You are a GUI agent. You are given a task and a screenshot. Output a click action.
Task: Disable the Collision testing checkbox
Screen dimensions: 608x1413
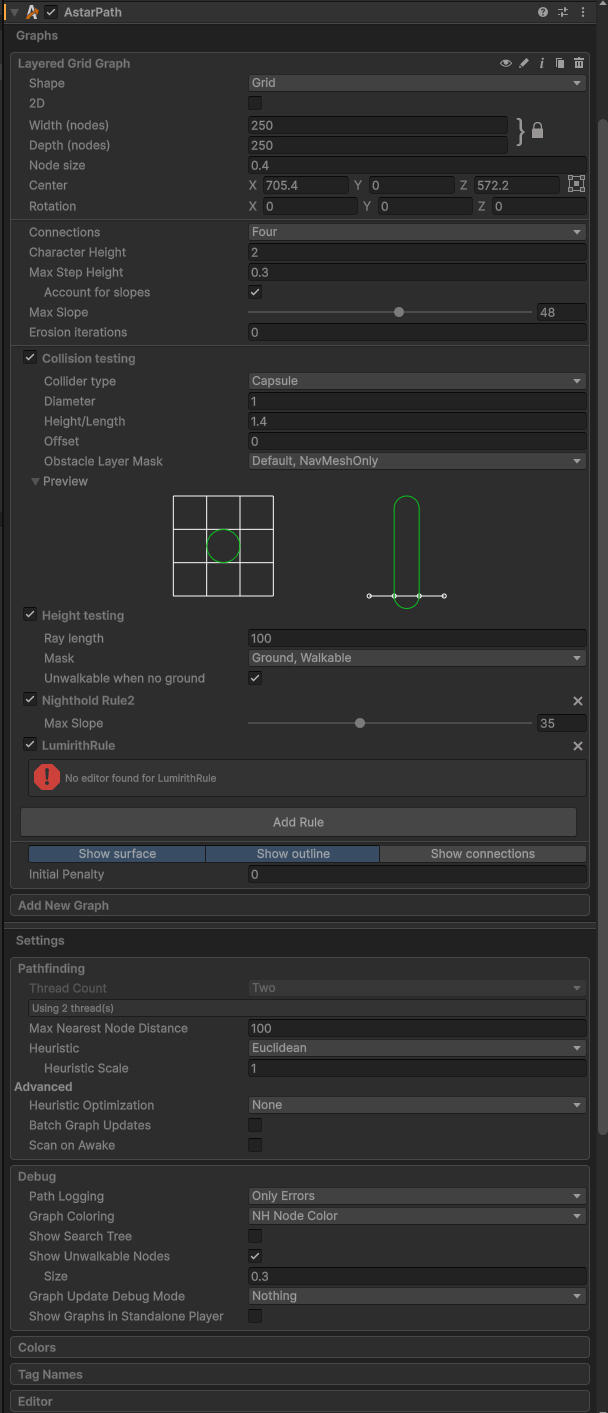(30, 358)
